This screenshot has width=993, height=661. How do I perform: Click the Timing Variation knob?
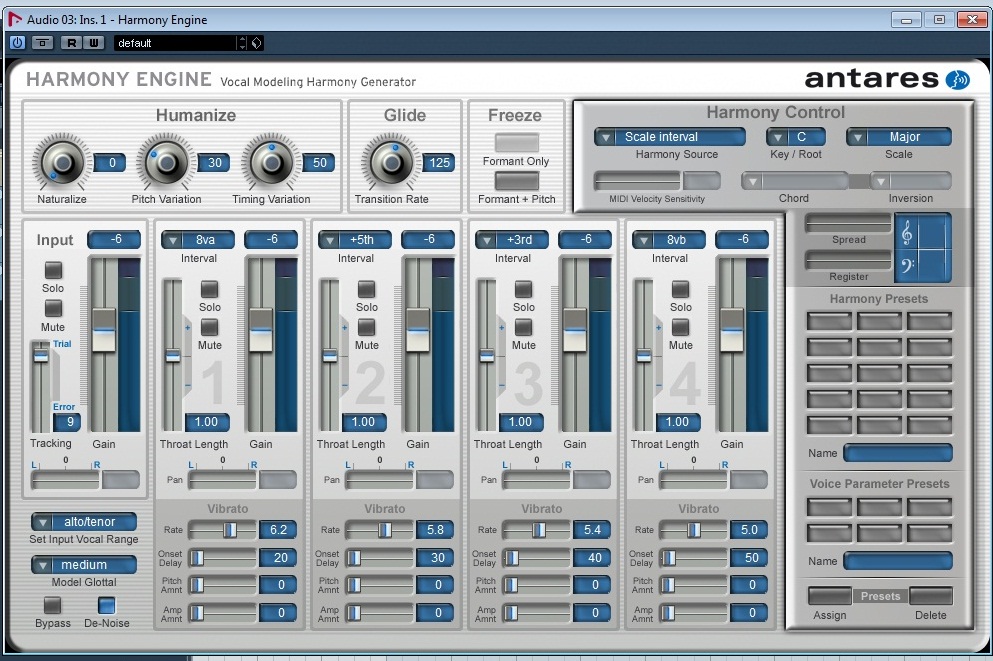[271, 163]
